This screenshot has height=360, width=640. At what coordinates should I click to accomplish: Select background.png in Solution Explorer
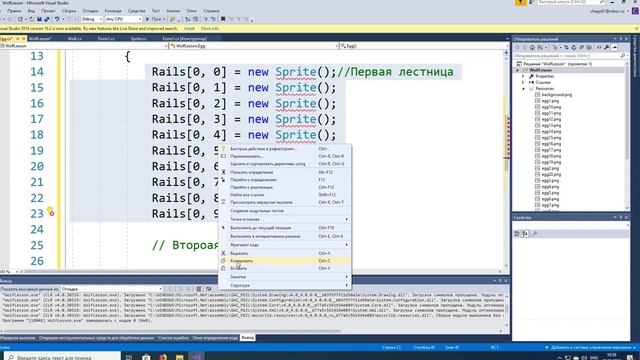click(x=556, y=95)
